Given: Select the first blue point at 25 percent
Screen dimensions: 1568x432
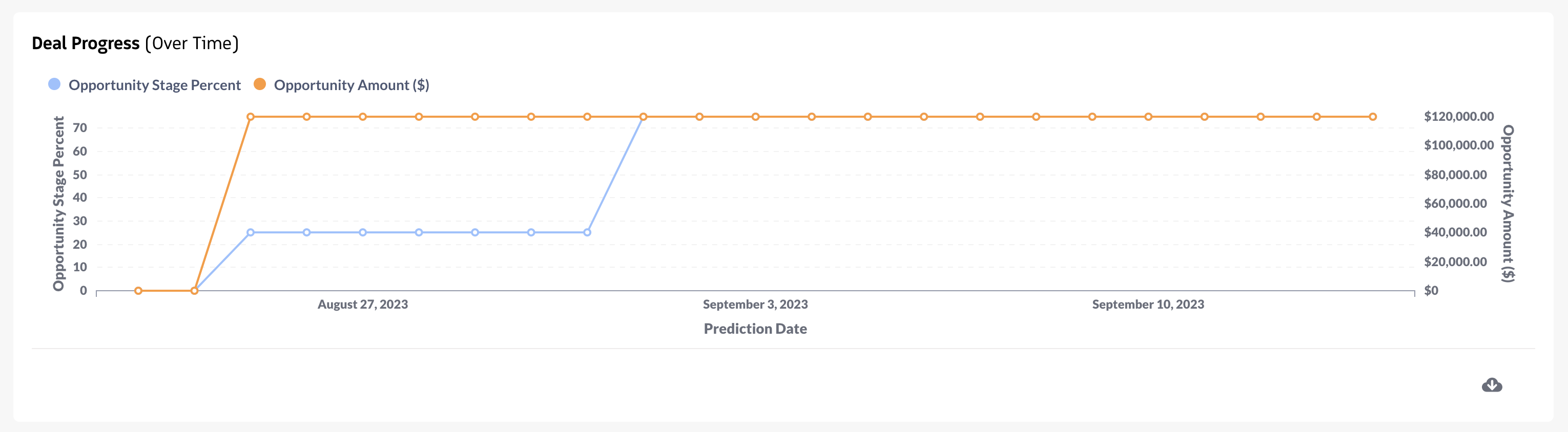Looking at the screenshot, I should 250,232.
